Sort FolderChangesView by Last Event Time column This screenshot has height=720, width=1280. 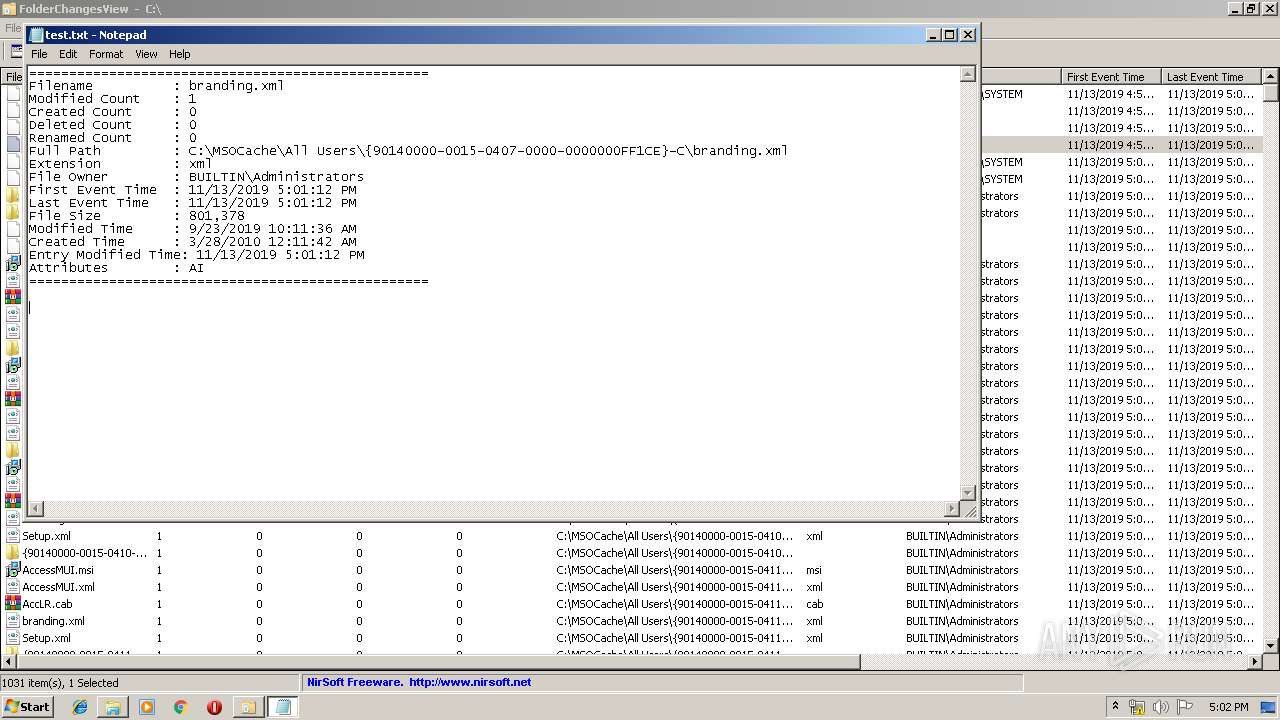tap(1210, 77)
